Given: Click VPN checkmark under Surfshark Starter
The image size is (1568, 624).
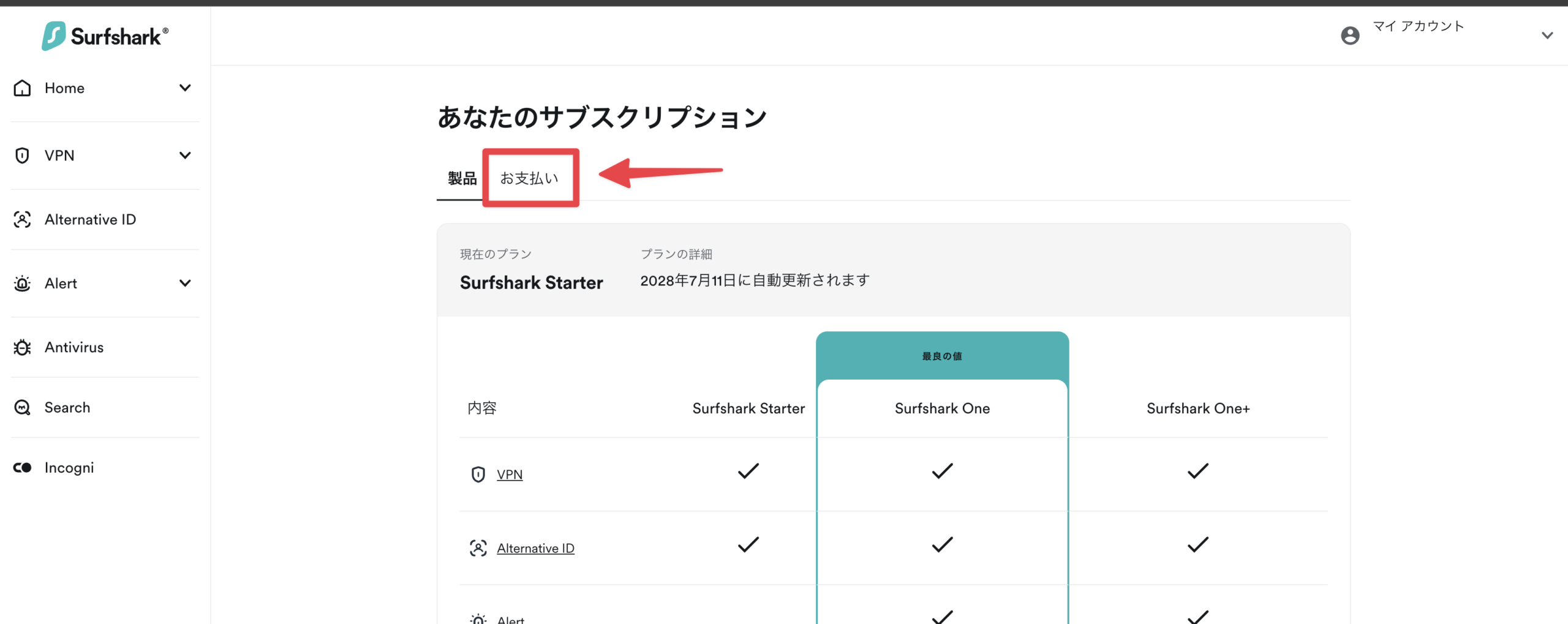Looking at the screenshot, I should pyautogui.click(x=748, y=471).
